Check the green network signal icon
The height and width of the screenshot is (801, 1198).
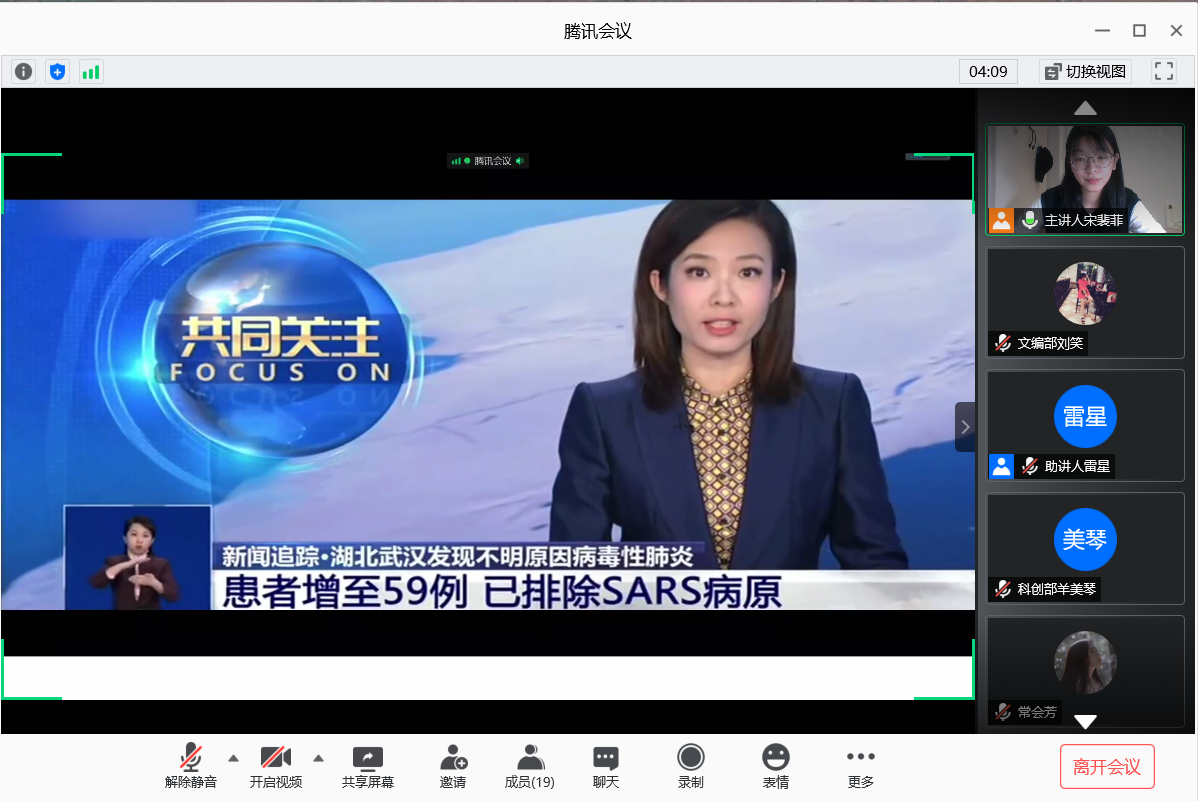pos(91,71)
